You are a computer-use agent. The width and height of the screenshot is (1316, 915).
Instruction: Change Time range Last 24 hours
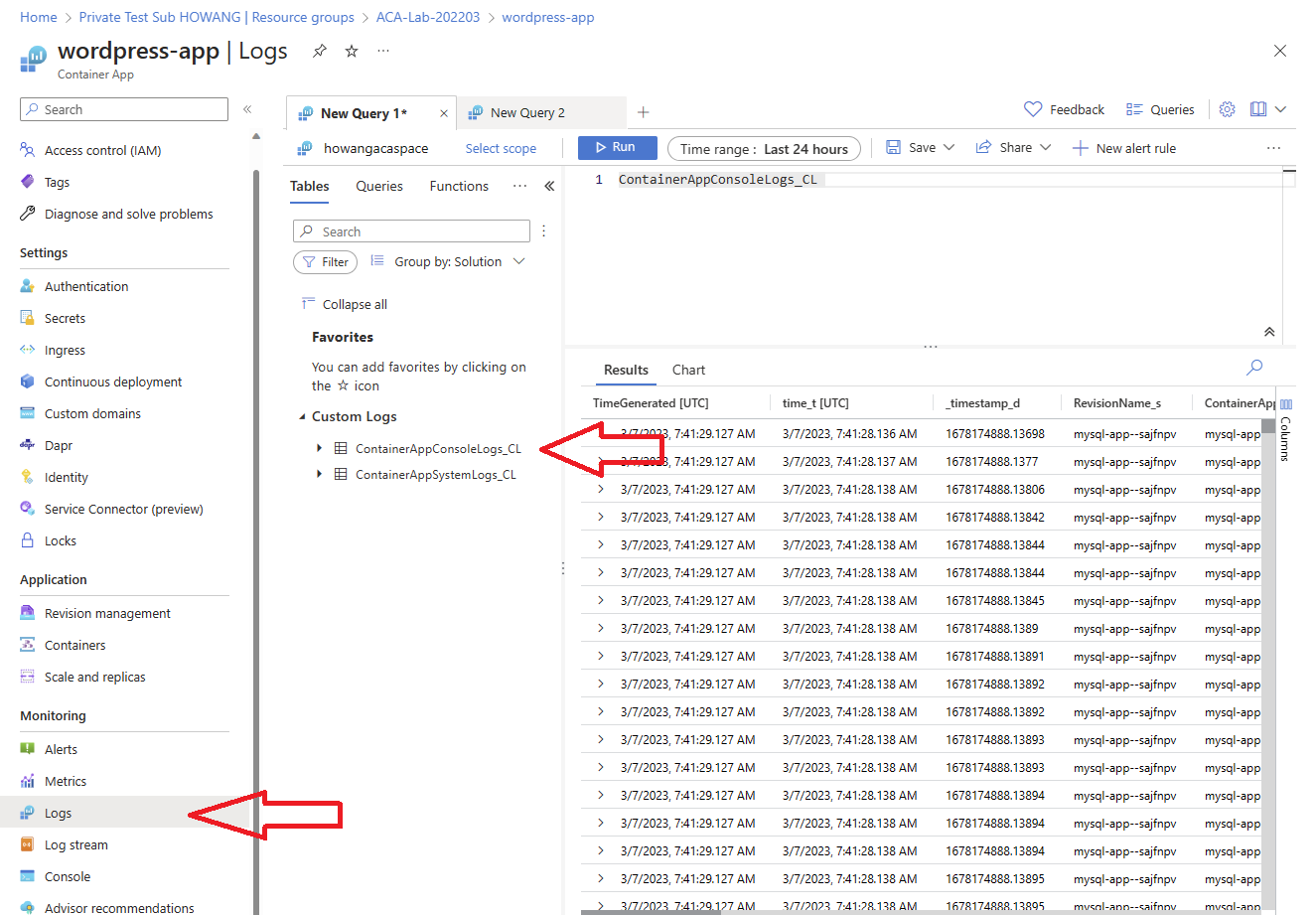[764, 149]
